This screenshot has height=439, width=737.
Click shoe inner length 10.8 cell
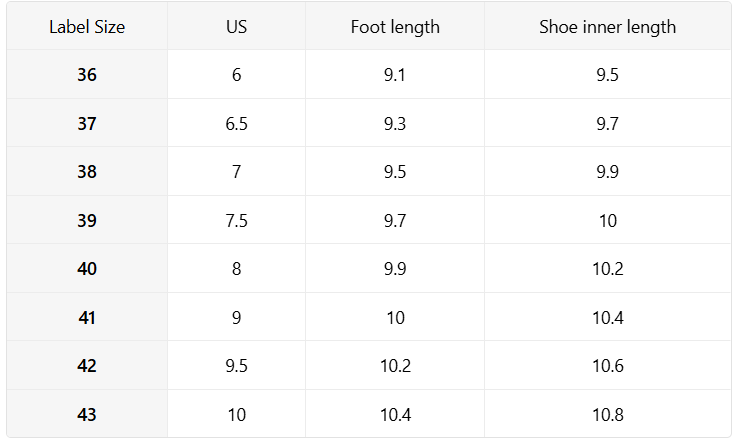(x=607, y=414)
